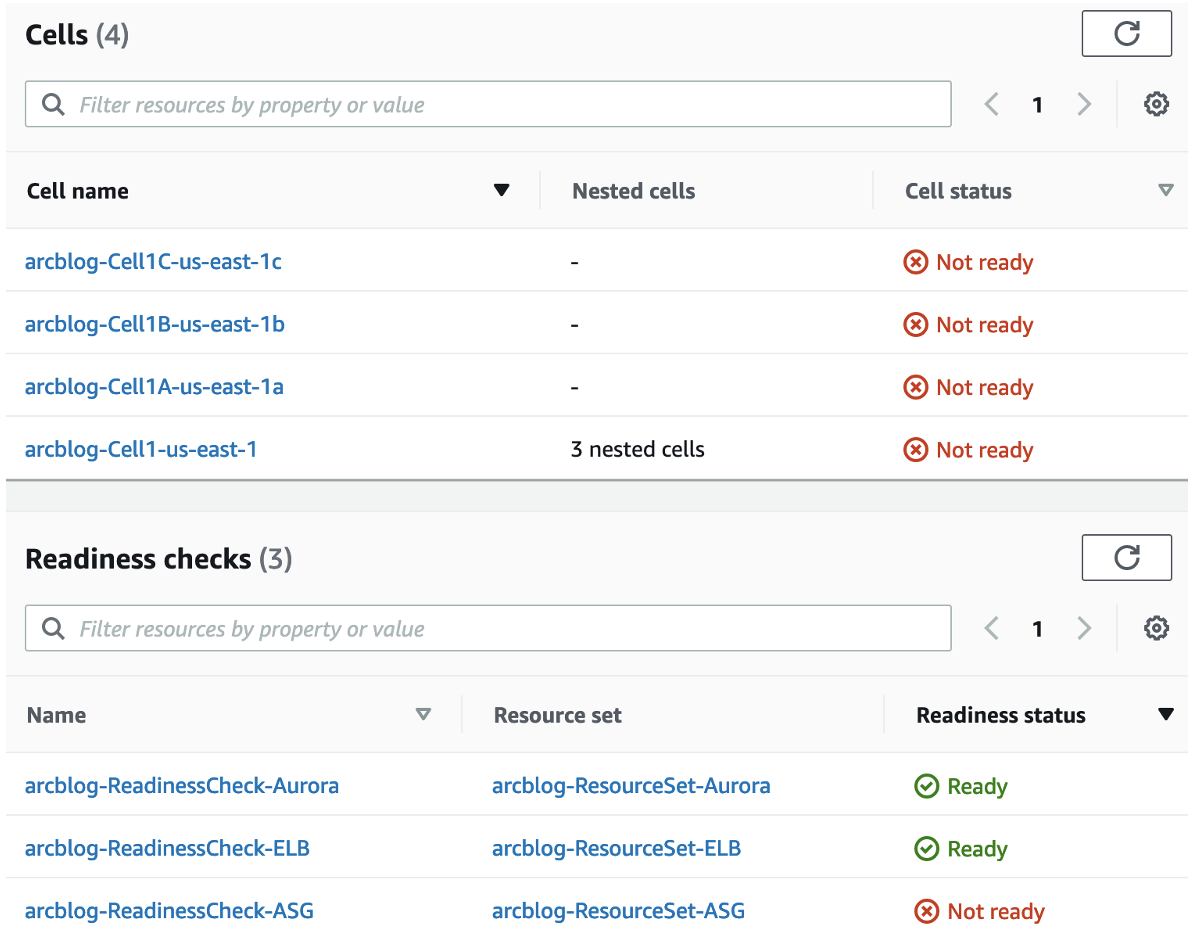Open Cells table settings gear
1202x942 pixels.
1156,104
